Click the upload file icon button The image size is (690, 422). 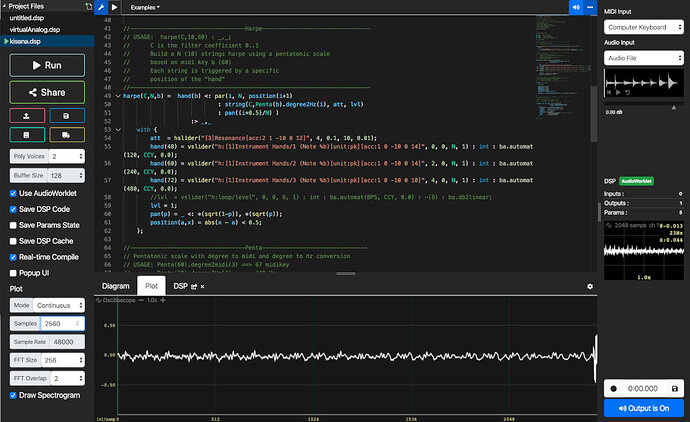click(27, 116)
